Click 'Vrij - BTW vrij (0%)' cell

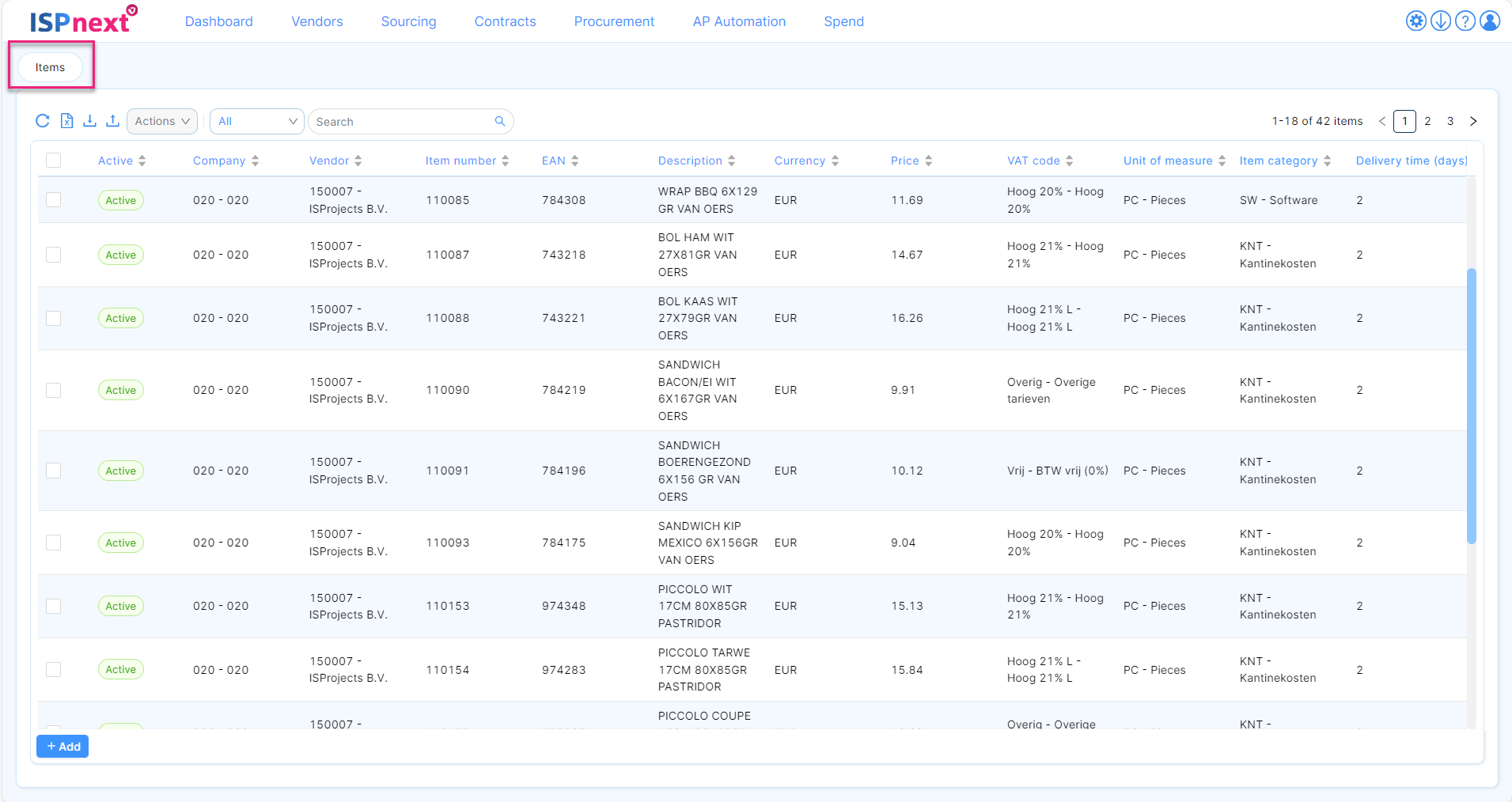(x=1057, y=471)
